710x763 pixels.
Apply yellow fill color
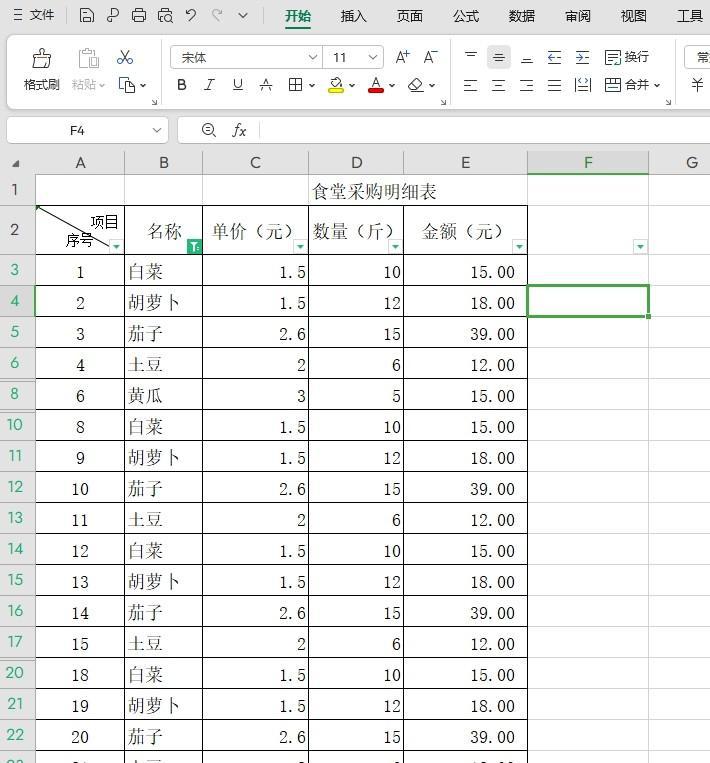(336, 85)
